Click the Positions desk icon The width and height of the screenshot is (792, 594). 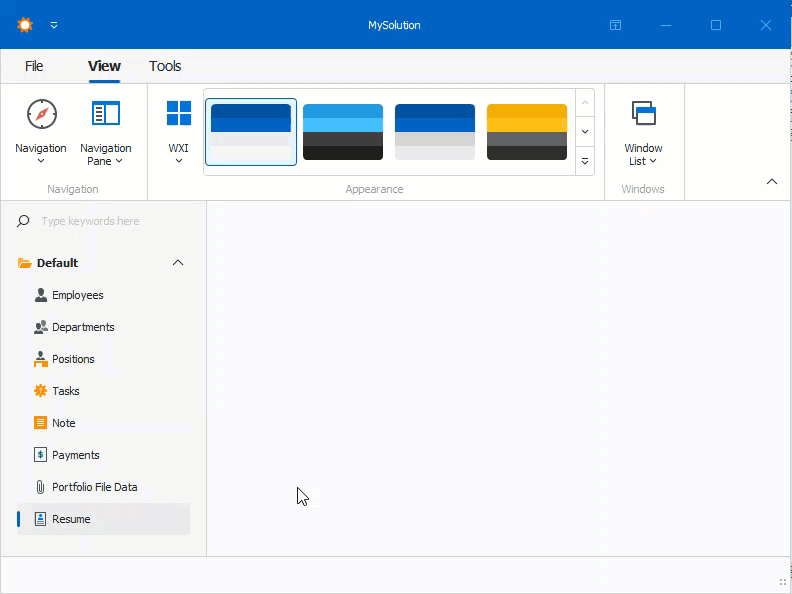(x=40, y=359)
